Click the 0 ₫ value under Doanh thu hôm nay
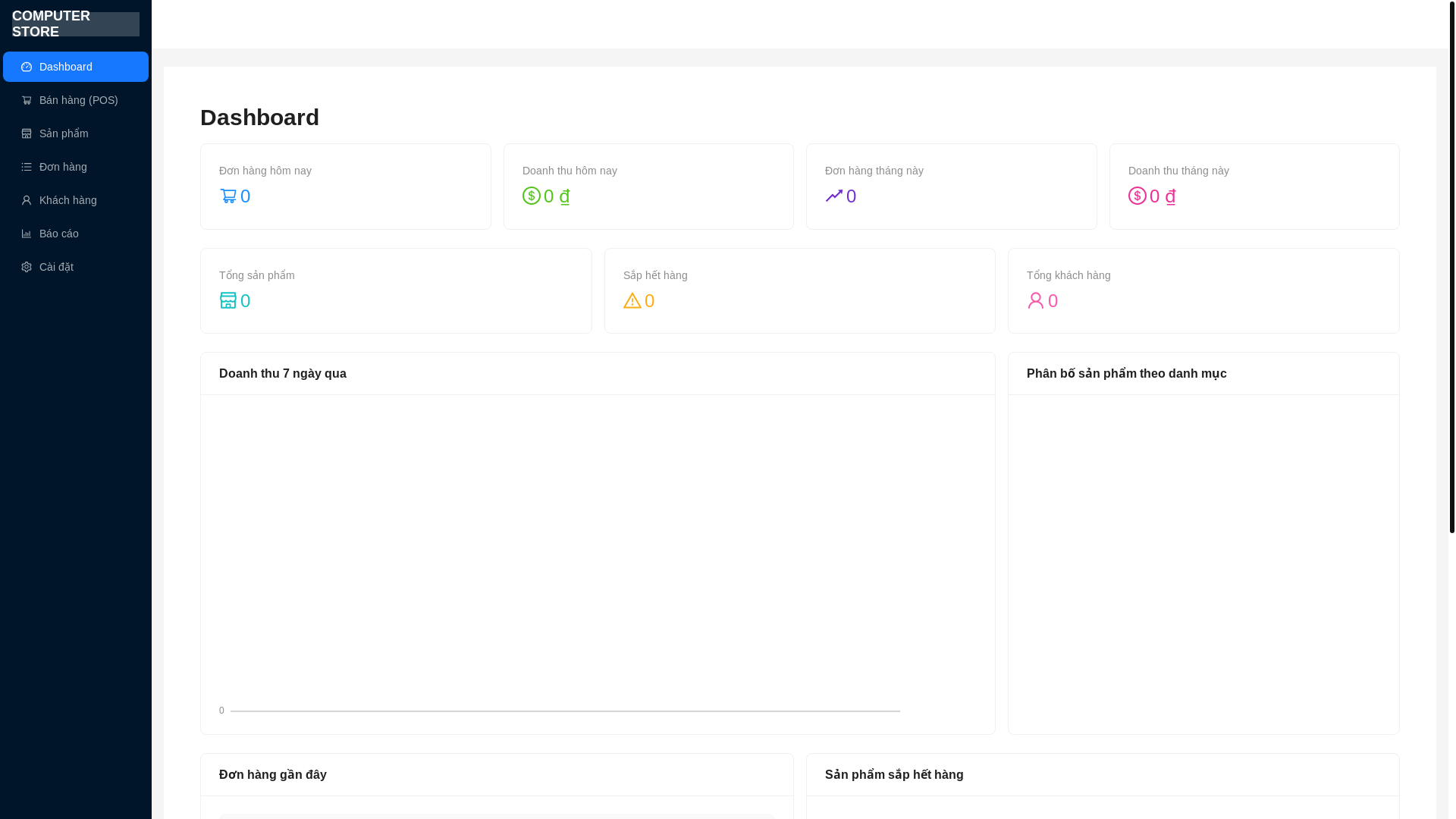The image size is (1456, 819). click(557, 196)
